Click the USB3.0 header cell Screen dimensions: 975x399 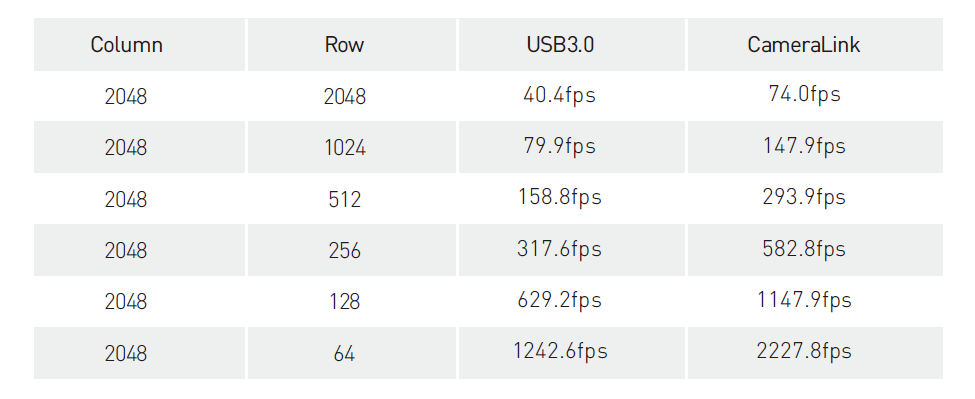tap(572, 45)
